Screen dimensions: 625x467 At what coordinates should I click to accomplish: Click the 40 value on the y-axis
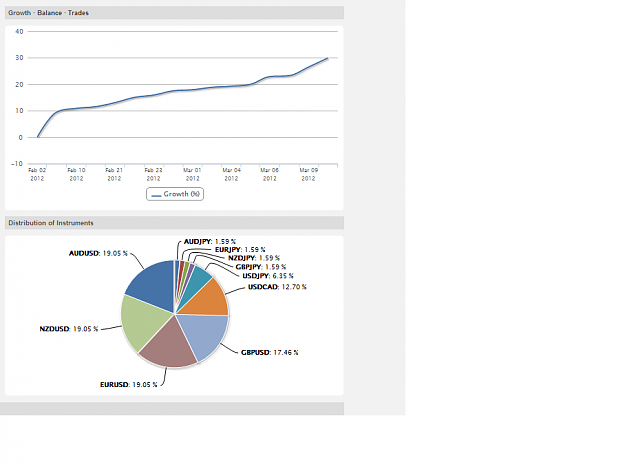coord(19,31)
